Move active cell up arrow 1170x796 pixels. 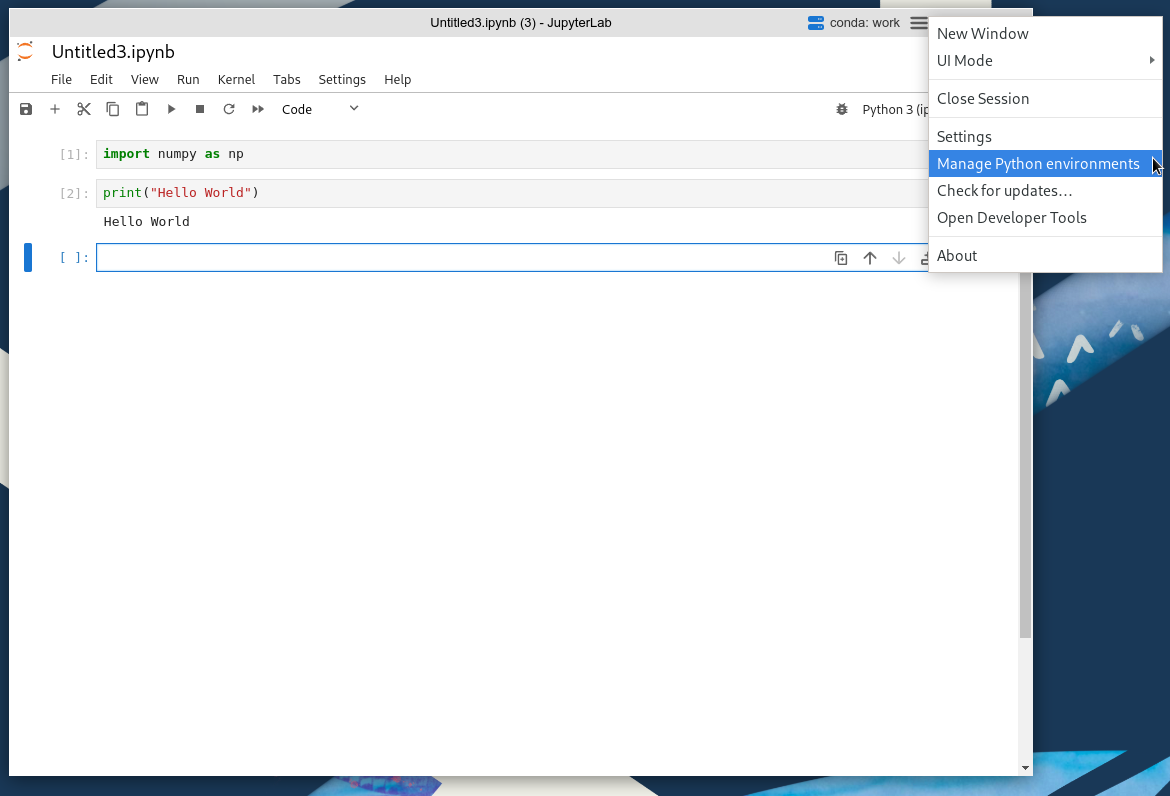click(870, 257)
